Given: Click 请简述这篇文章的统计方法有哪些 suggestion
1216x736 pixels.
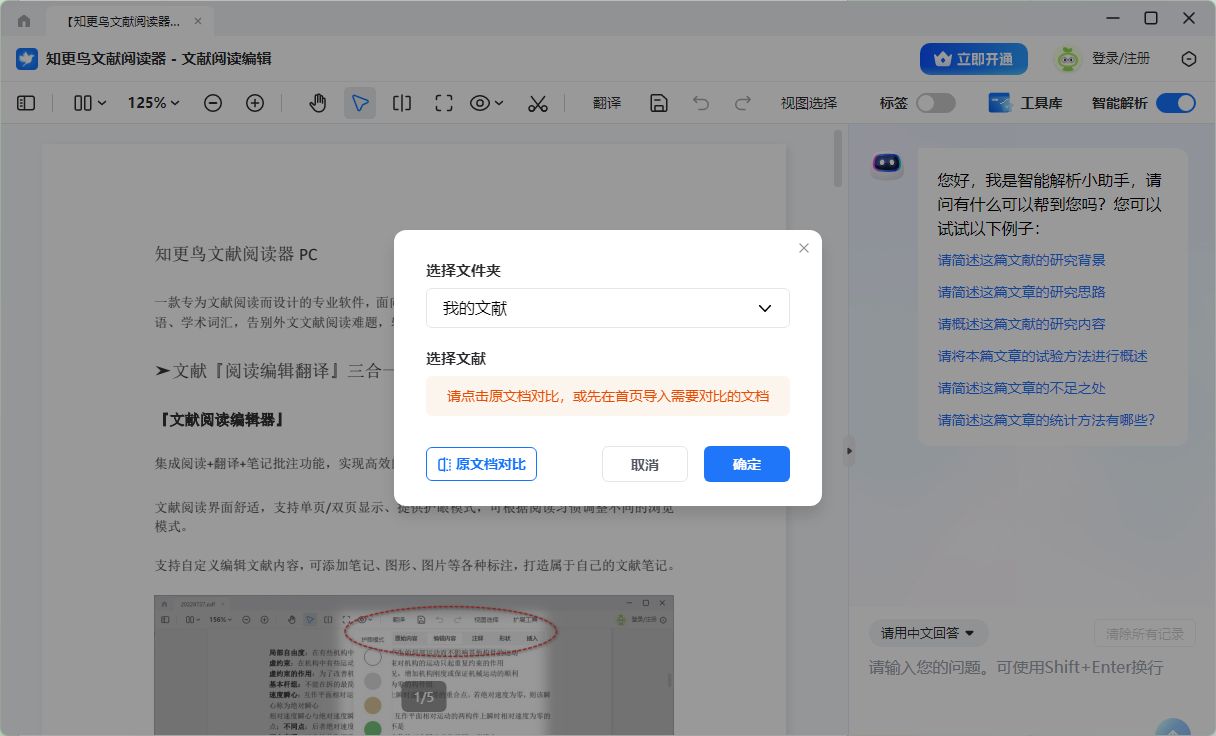Looking at the screenshot, I should pyautogui.click(x=1046, y=420).
